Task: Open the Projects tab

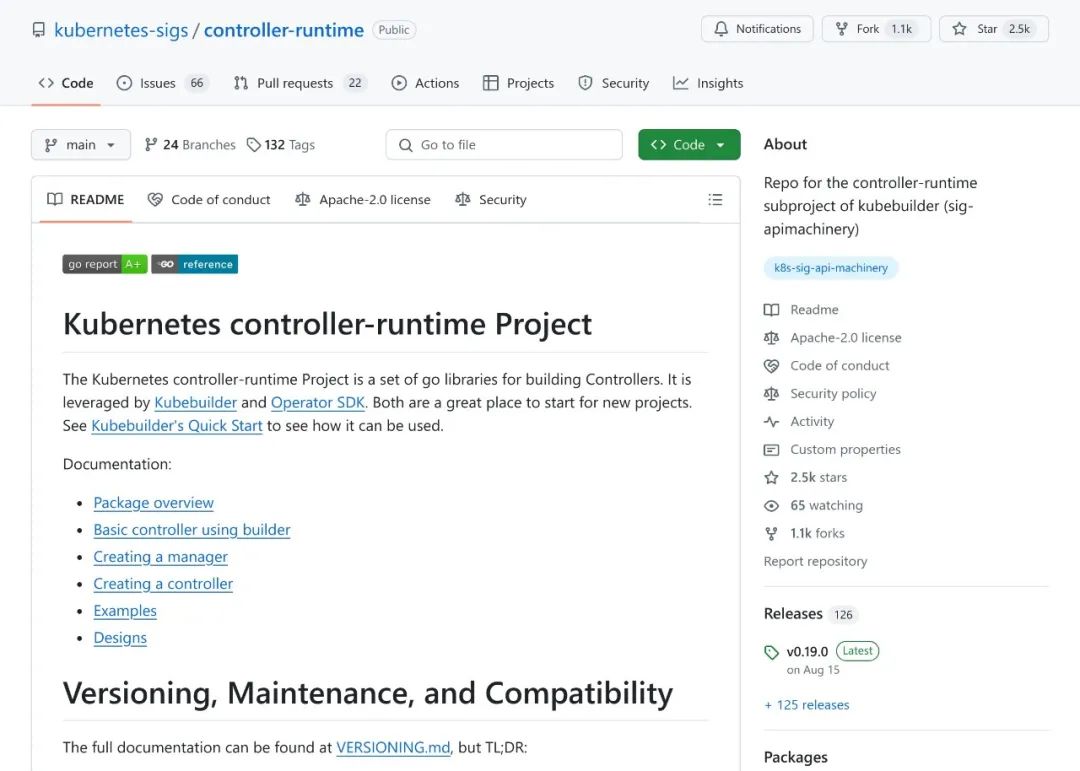Action: click(519, 83)
